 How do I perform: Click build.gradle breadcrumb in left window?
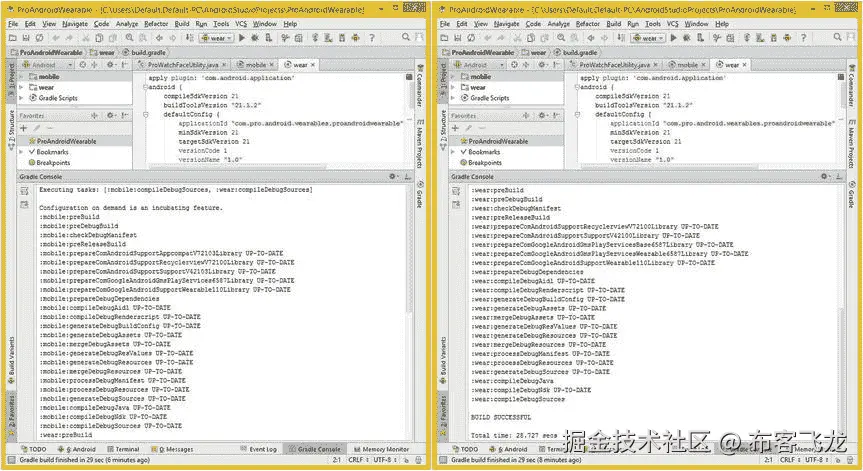(144, 52)
